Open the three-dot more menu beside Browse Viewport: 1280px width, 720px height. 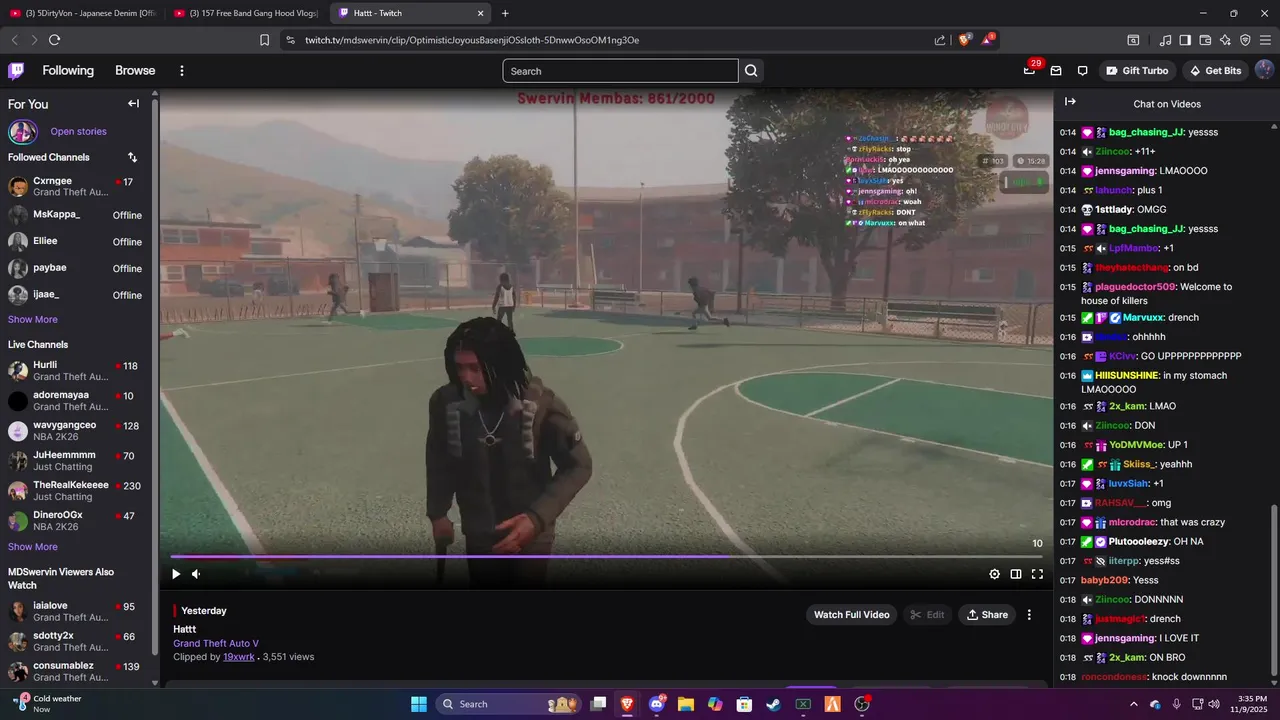[x=182, y=71]
